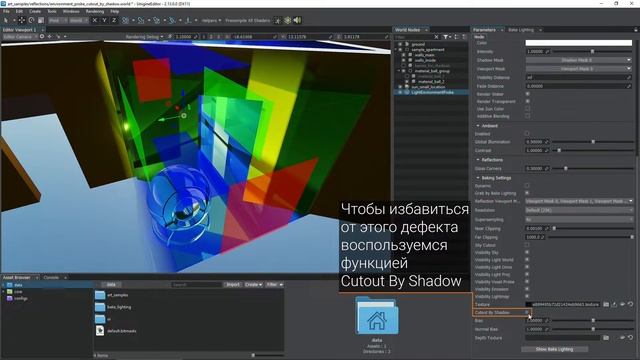This screenshot has width=640, height=360.
Task: Select LightEnvironmentProbe node in World Nodes
Action: [431, 92]
